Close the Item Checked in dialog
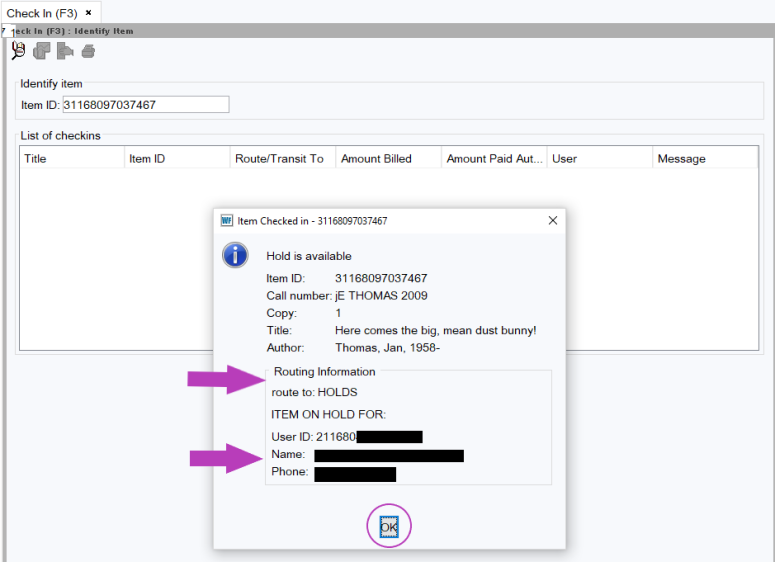This screenshot has height=562, width=775. pos(552,221)
